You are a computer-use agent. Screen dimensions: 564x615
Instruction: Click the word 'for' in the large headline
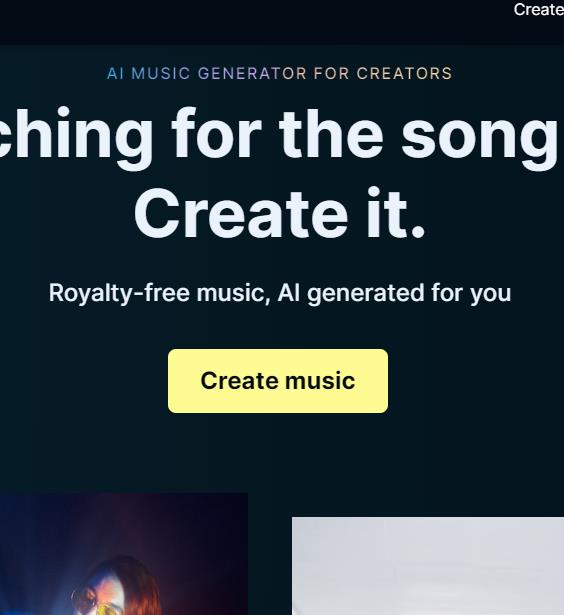click(x=217, y=133)
